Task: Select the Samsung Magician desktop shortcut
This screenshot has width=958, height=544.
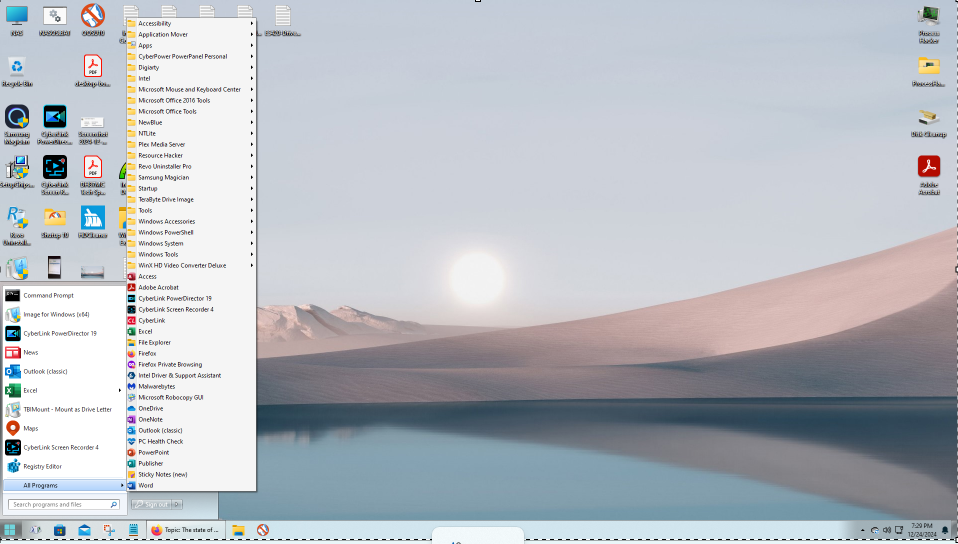Action: tap(17, 125)
